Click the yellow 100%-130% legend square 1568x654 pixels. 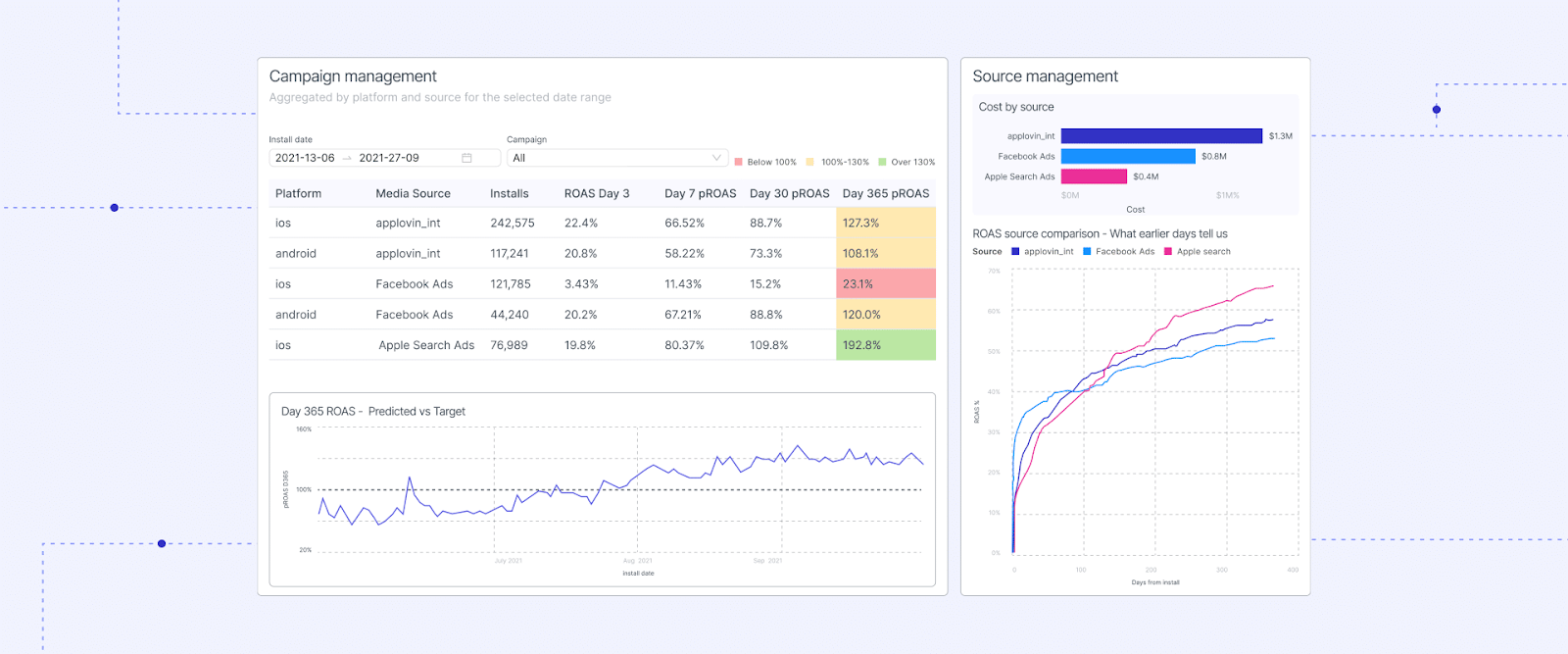809,162
